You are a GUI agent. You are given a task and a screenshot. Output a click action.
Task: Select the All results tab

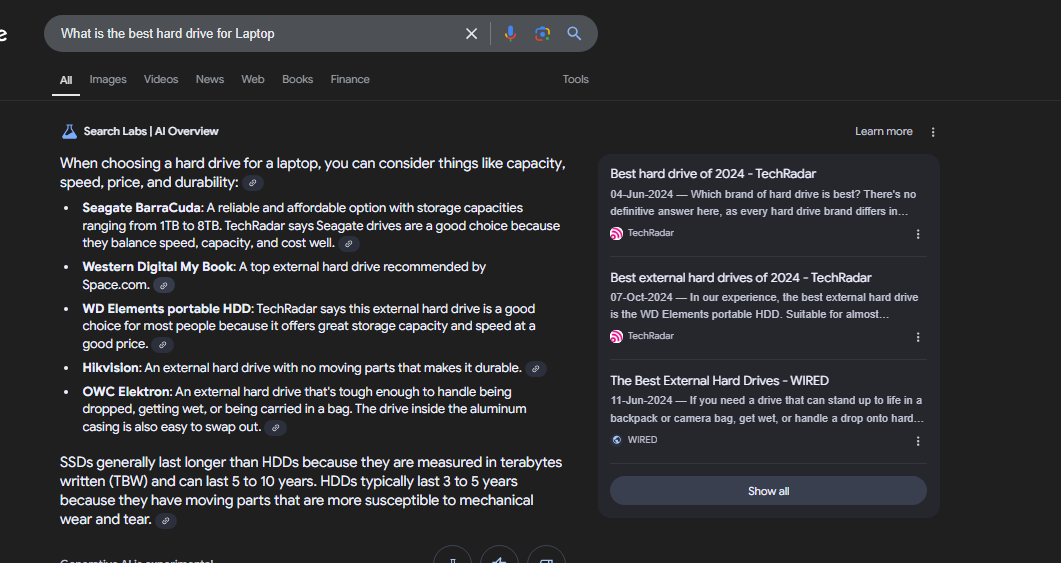66,80
